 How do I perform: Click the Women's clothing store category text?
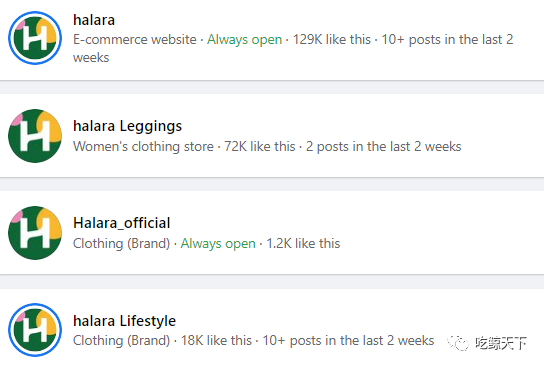click(x=143, y=146)
